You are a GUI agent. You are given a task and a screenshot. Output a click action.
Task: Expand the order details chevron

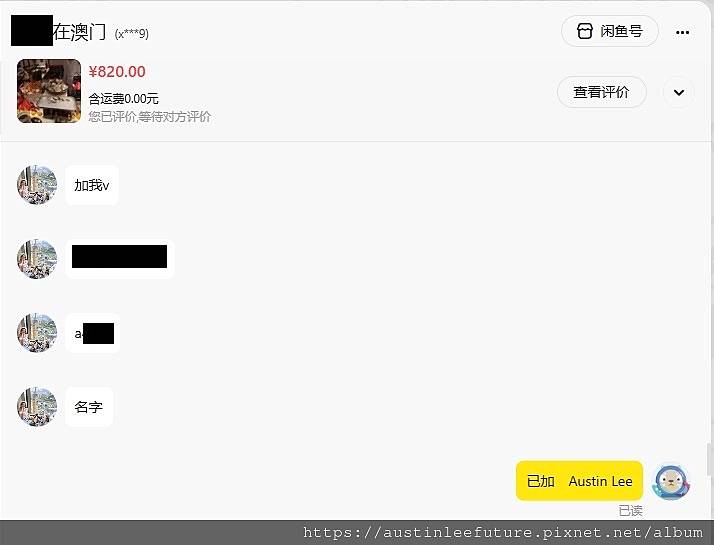pyautogui.click(x=679, y=92)
